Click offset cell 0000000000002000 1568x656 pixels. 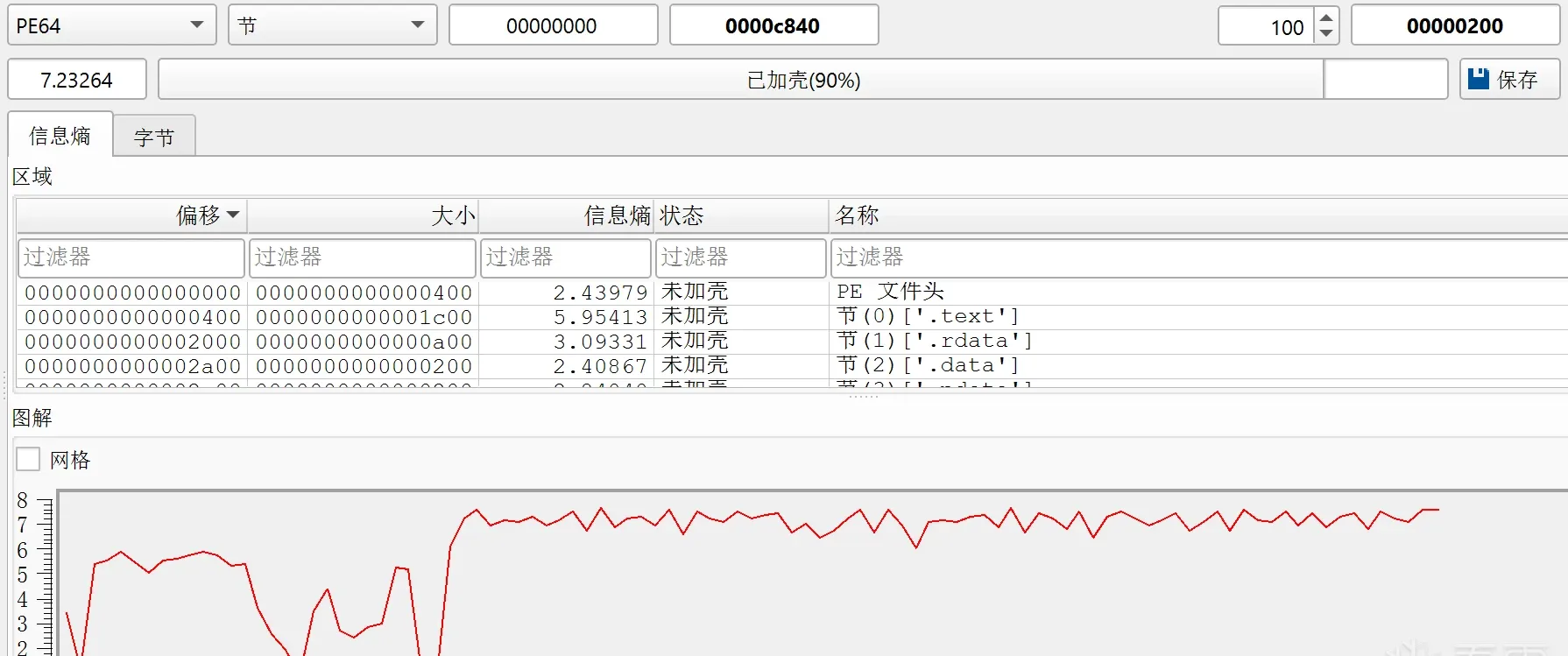(132, 342)
